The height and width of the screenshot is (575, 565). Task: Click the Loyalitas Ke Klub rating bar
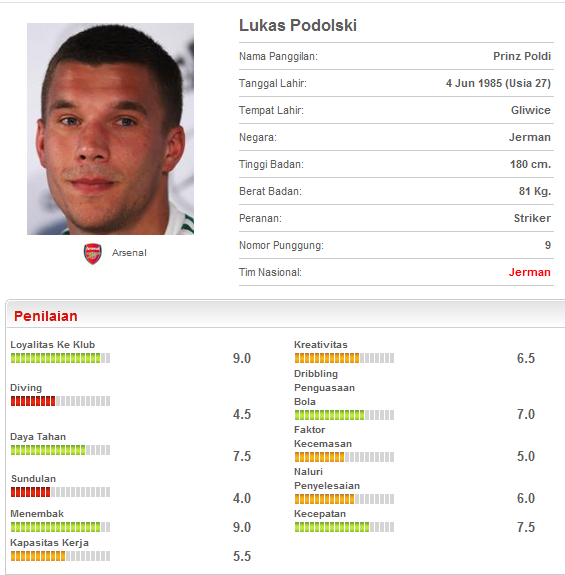(60, 358)
